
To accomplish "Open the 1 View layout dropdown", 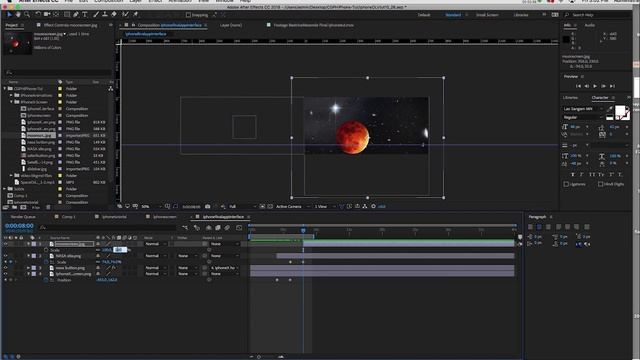I will tap(325, 207).
